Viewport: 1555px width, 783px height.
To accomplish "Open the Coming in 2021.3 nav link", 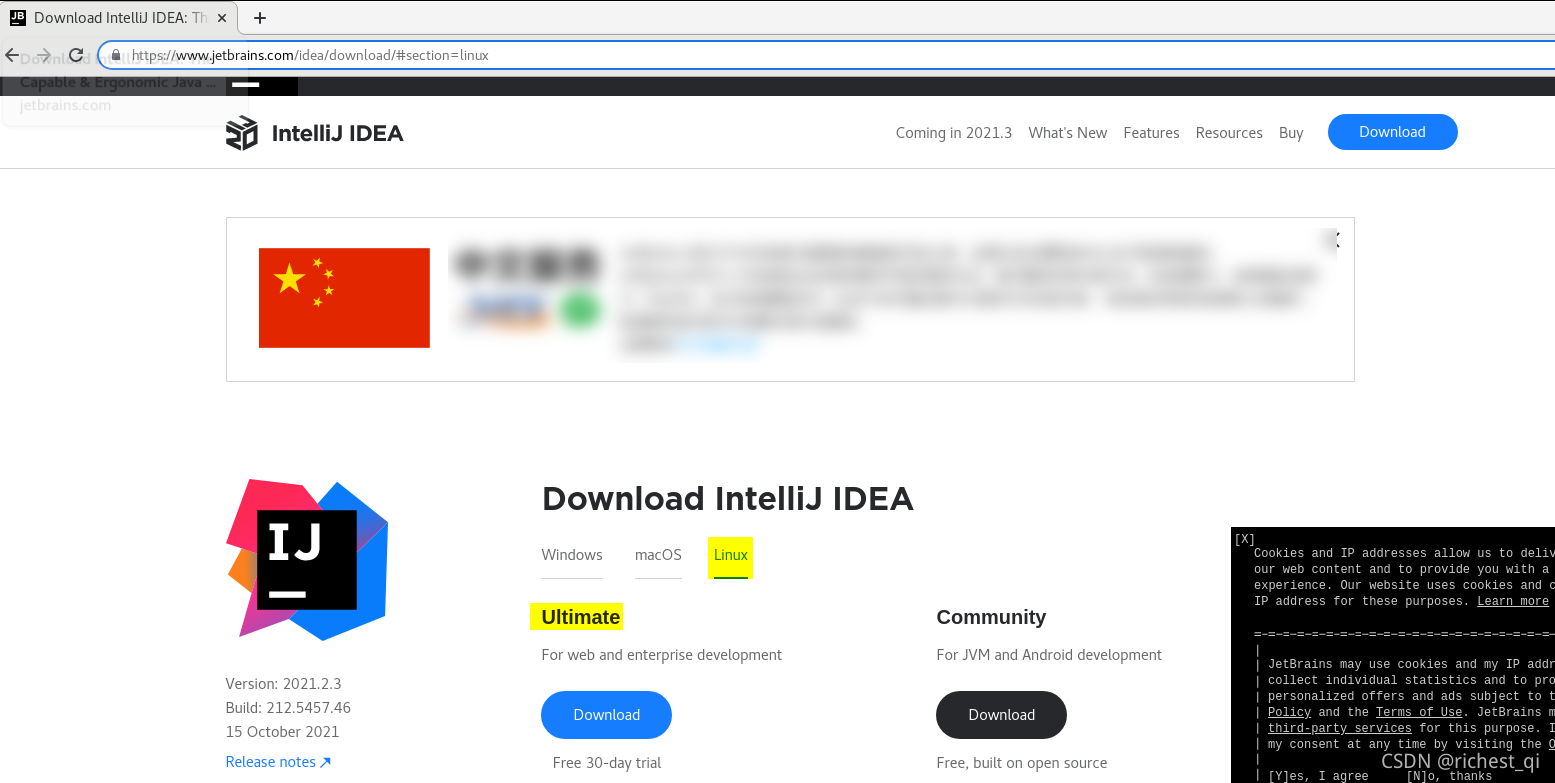I will coord(954,133).
